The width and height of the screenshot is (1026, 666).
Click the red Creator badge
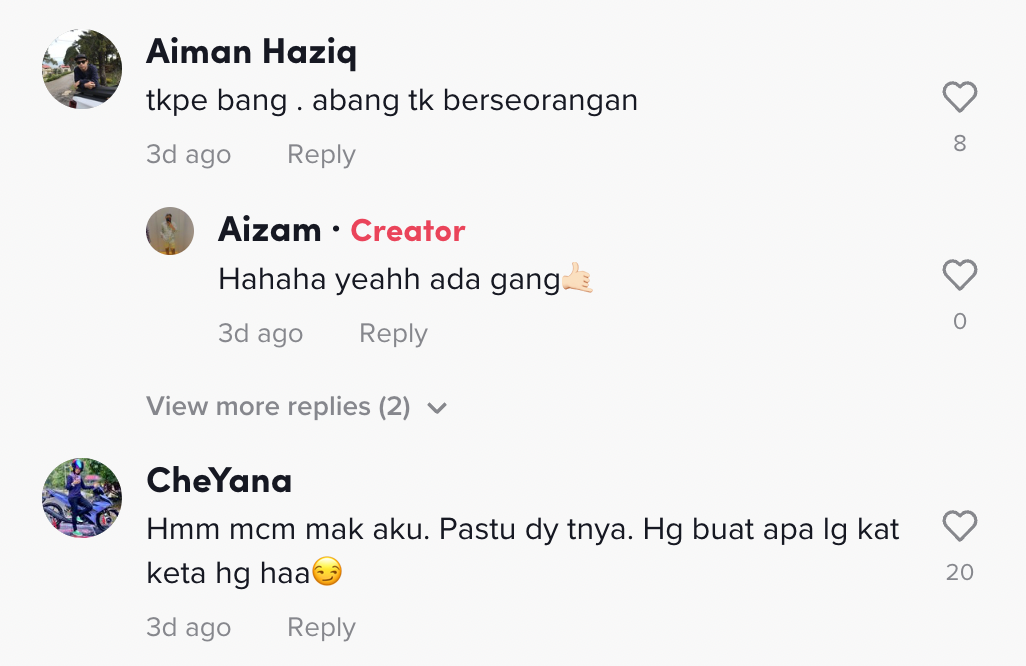[x=407, y=231]
